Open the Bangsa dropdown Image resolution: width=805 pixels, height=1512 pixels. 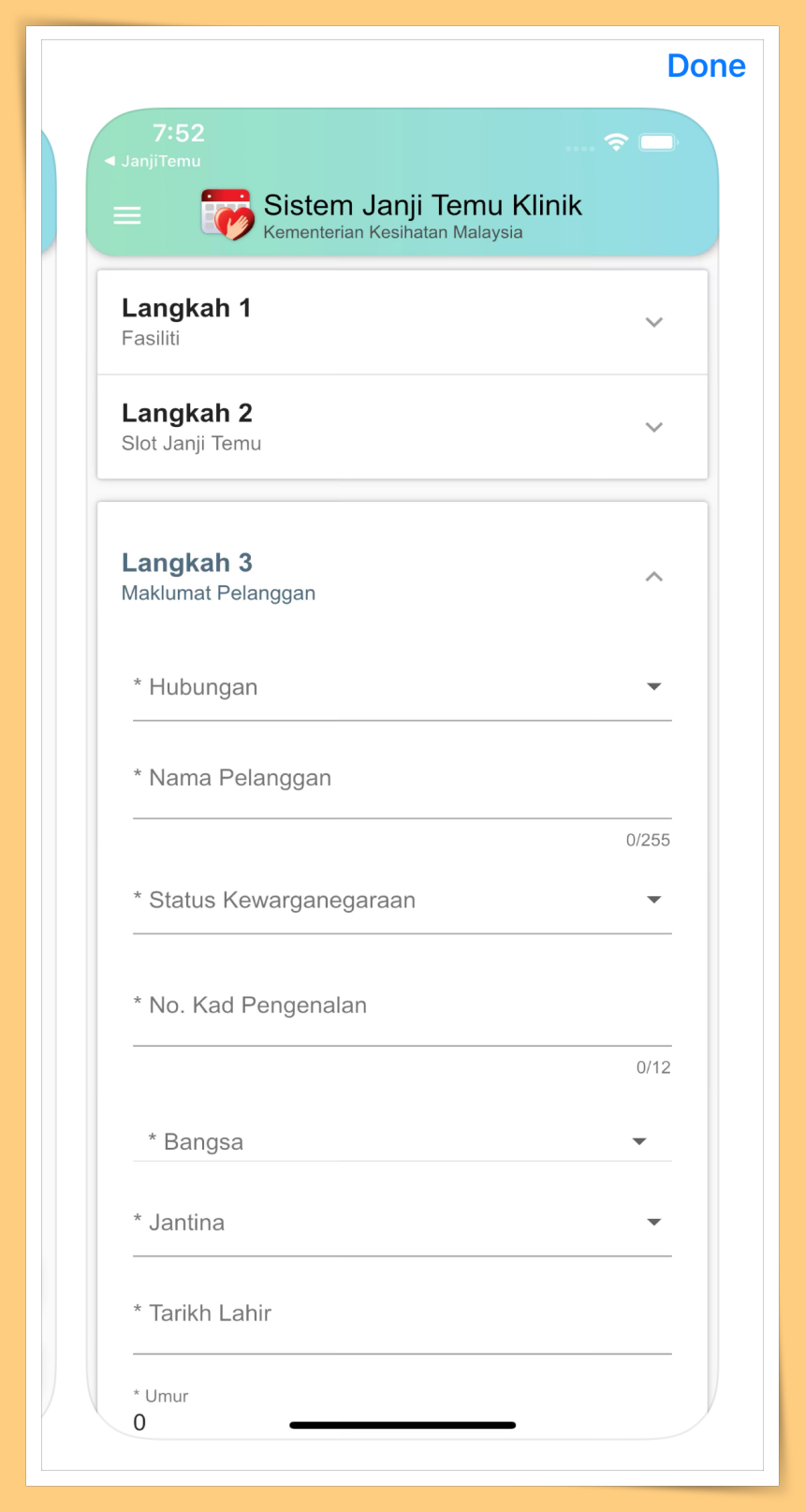point(402,1141)
